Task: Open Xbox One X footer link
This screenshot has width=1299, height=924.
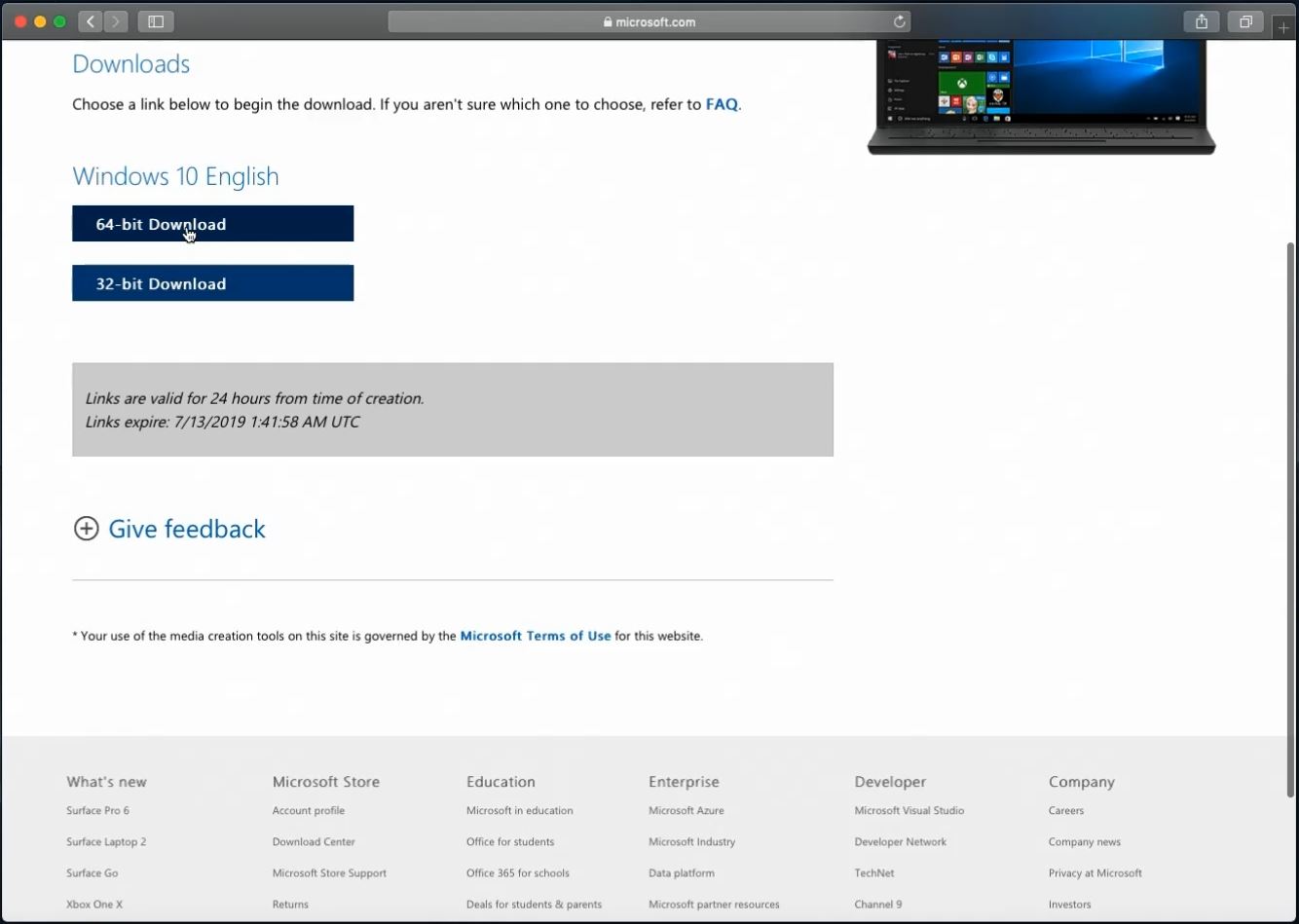Action: pos(94,904)
